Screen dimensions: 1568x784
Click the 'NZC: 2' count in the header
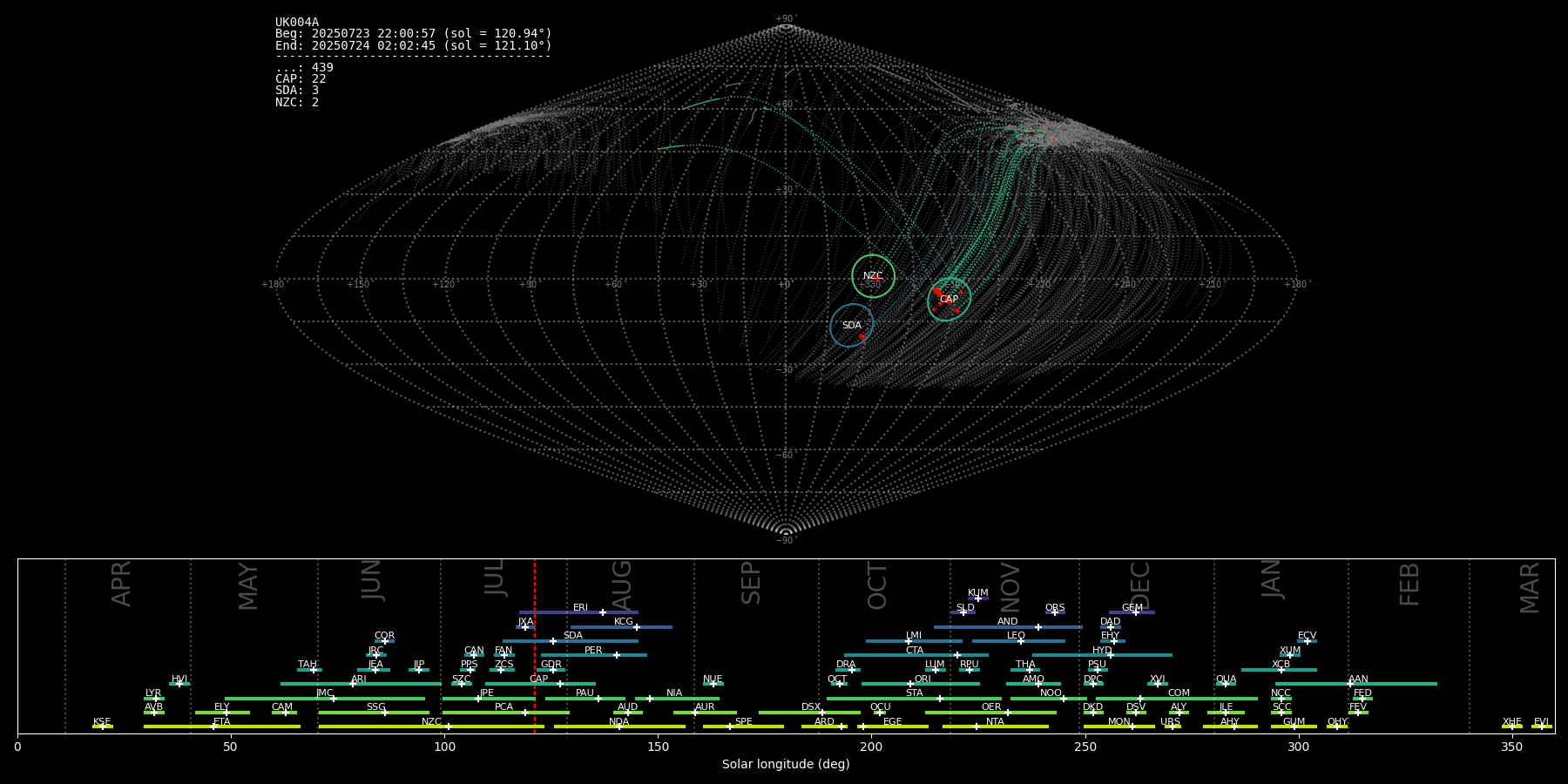tap(297, 102)
